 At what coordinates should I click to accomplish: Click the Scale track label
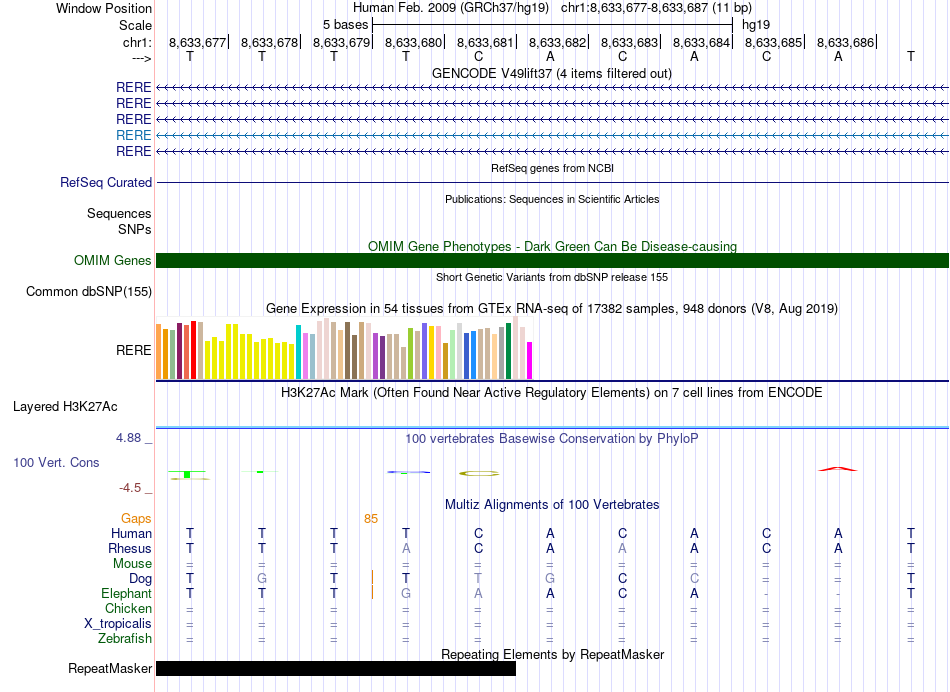click(x=135, y=25)
